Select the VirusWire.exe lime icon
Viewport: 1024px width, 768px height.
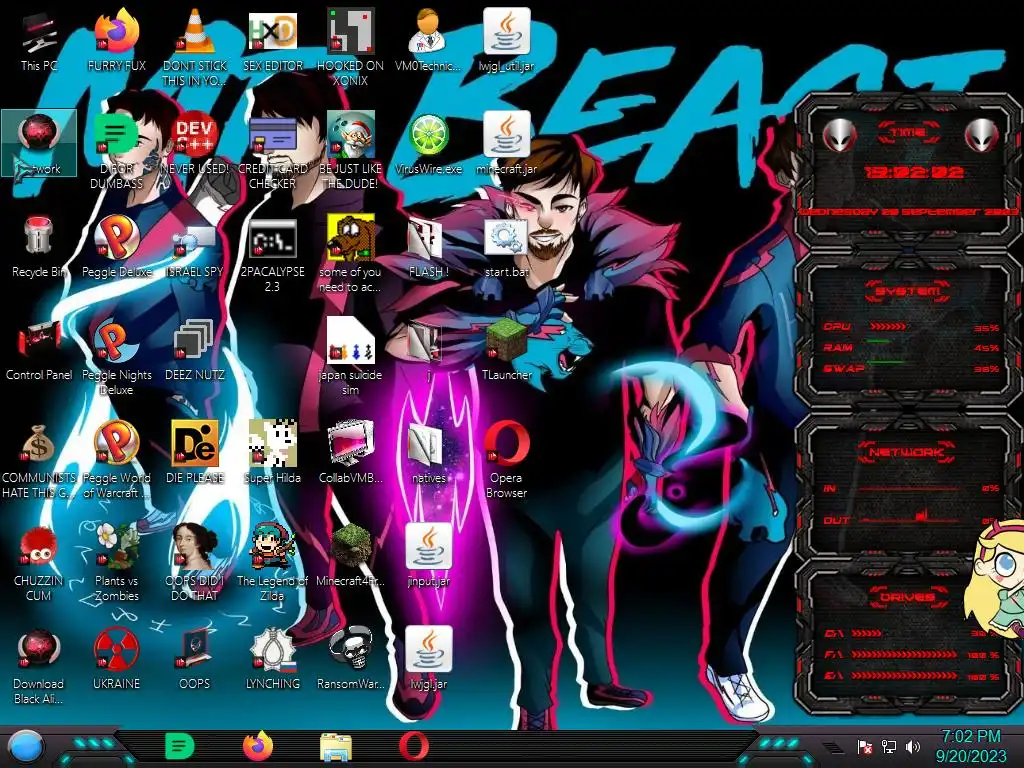428,143
